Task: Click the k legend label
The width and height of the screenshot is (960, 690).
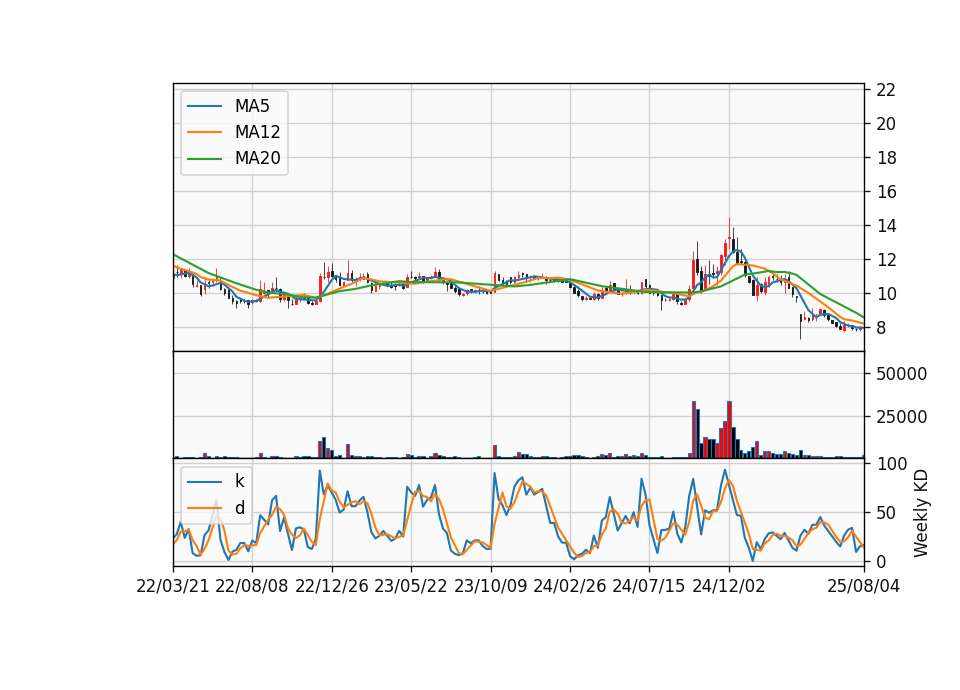Action: click(239, 481)
